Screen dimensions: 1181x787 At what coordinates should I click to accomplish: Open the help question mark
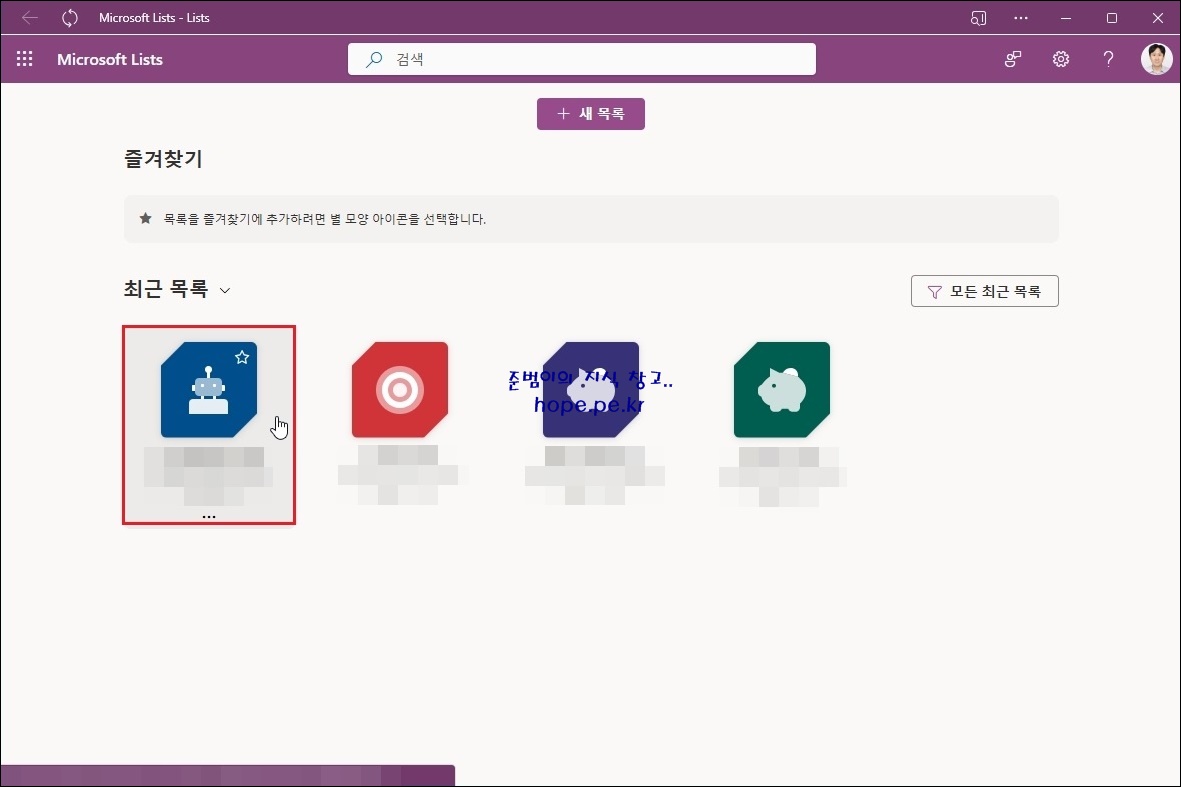(1108, 59)
